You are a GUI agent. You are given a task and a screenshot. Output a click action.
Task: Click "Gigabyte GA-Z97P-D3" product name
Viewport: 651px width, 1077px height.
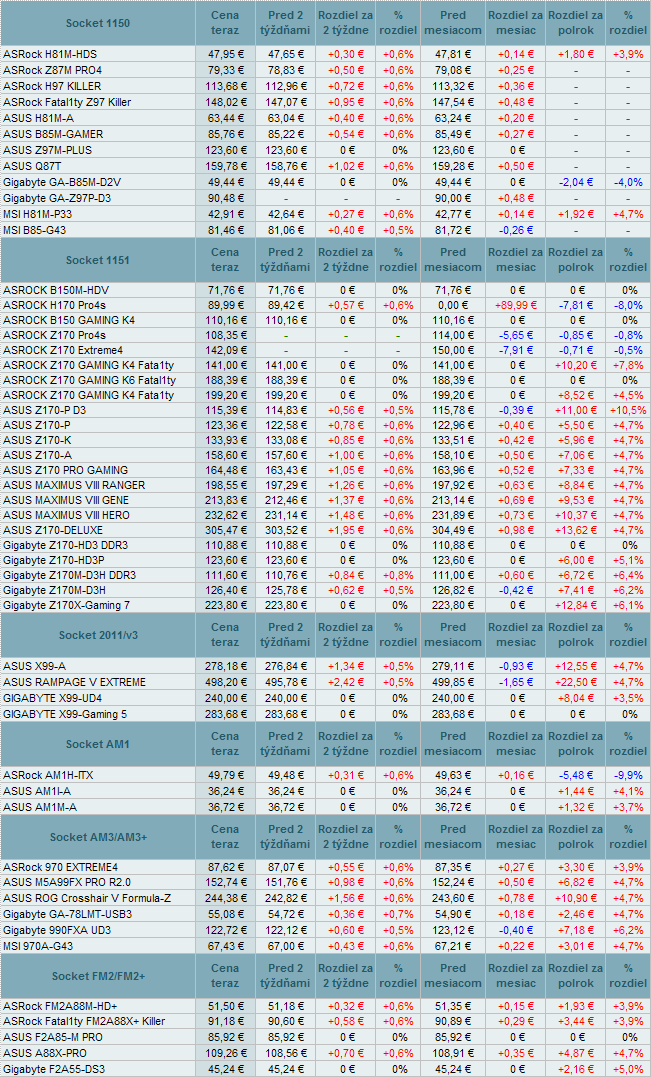click(x=58, y=198)
